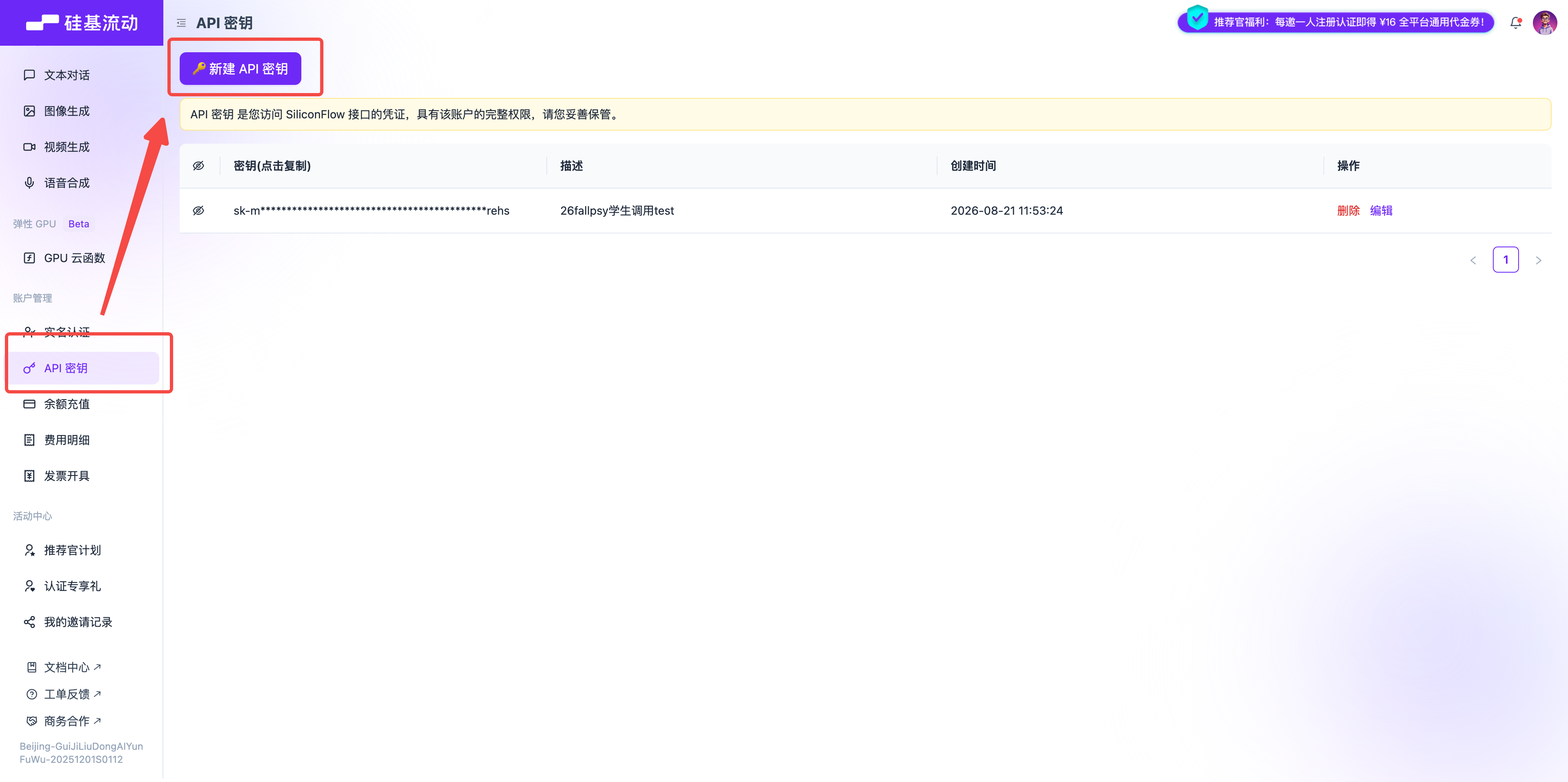Click the Beta badge next to 弹性 GPU

coord(78,224)
